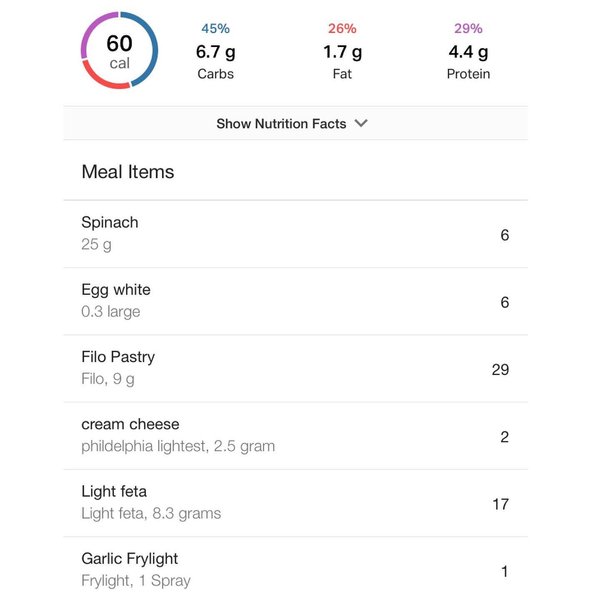Click the 1.7 g Fat value
This screenshot has height=600, width=600.
(342, 52)
